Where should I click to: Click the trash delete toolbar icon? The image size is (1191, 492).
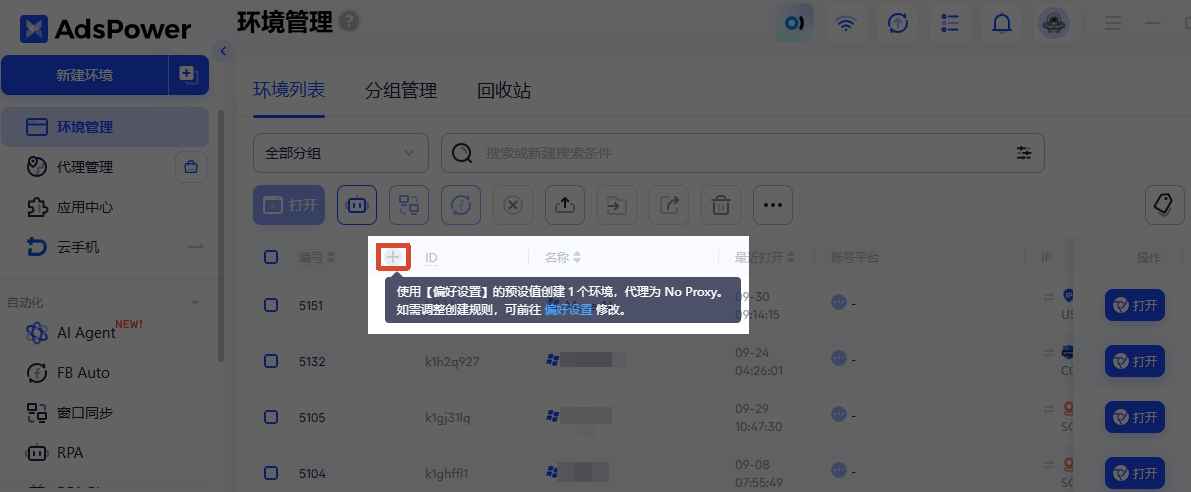click(721, 205)
